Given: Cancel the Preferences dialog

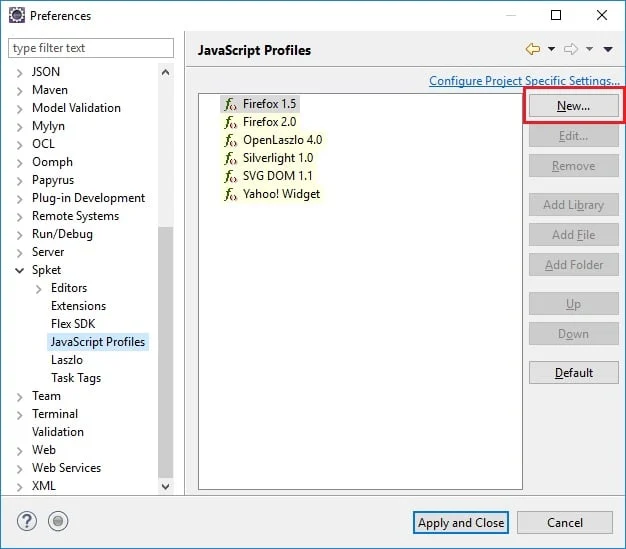Looking at the screenshot, I should click(565, 523).
